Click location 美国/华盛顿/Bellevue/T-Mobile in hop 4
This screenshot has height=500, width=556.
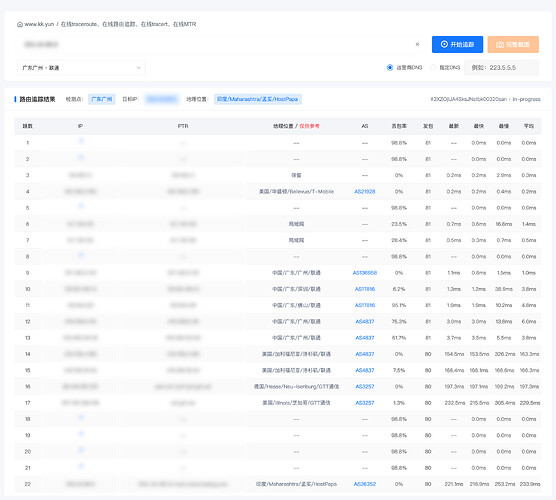pyautogui.click(x=296, y=191)
